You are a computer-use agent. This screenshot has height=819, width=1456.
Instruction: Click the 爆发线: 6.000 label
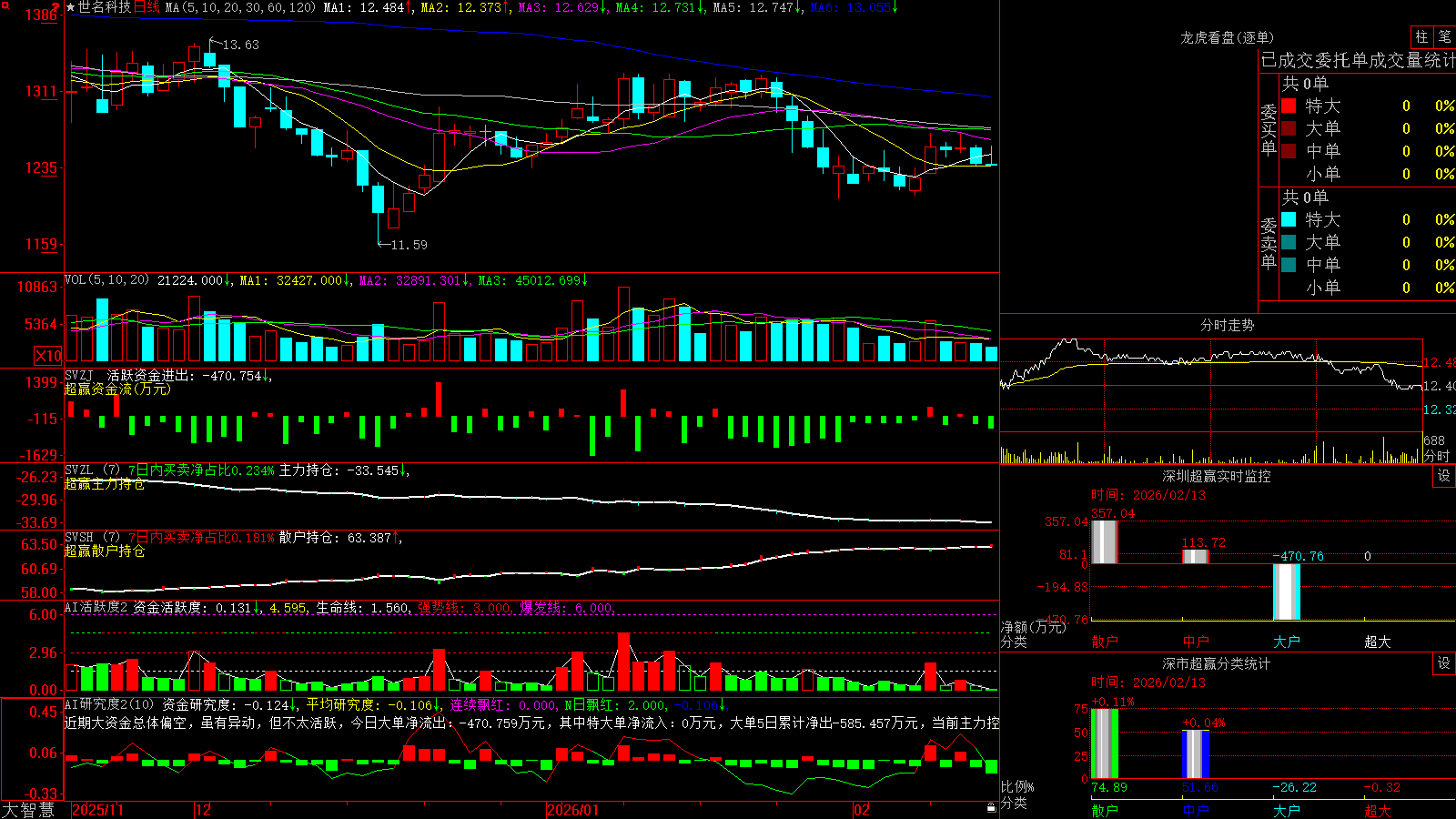[567, 607]
